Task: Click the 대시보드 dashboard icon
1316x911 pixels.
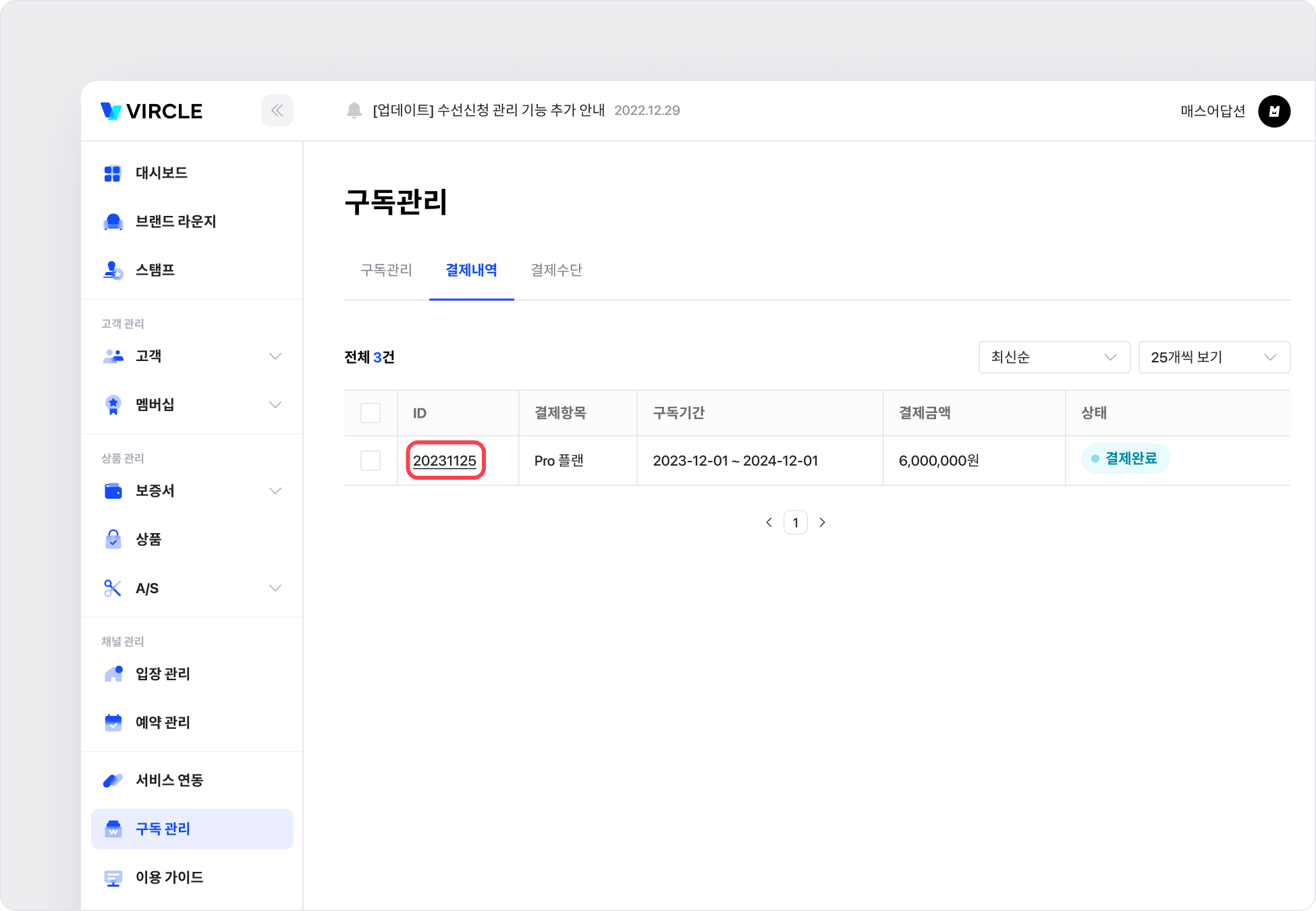Action: pyautogui.click(x=112, y=173)
